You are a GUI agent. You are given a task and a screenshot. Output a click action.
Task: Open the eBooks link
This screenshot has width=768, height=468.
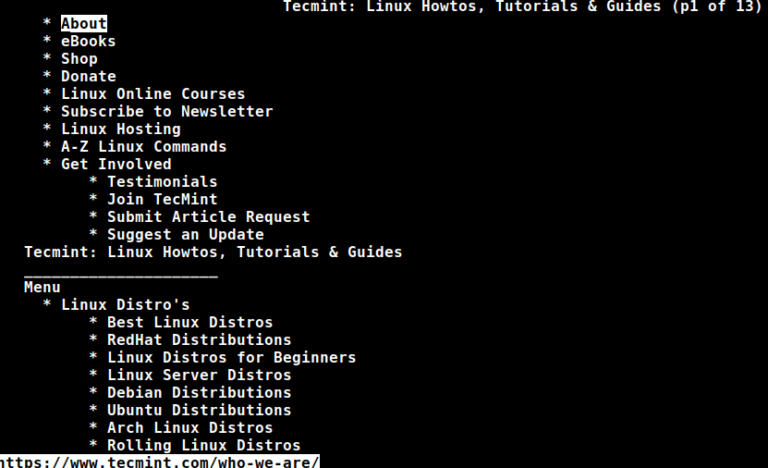[x=88, y=41]
